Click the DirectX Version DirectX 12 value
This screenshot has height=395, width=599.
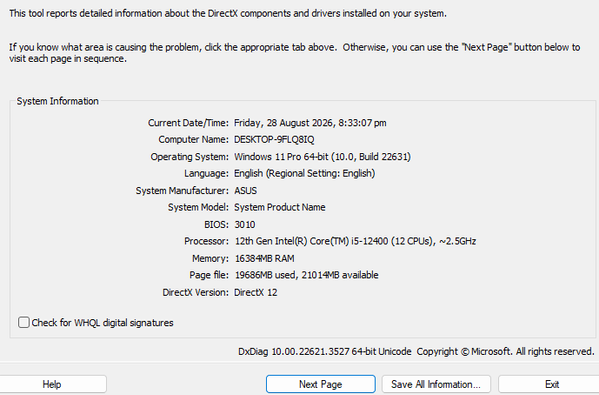click(256, 292)
